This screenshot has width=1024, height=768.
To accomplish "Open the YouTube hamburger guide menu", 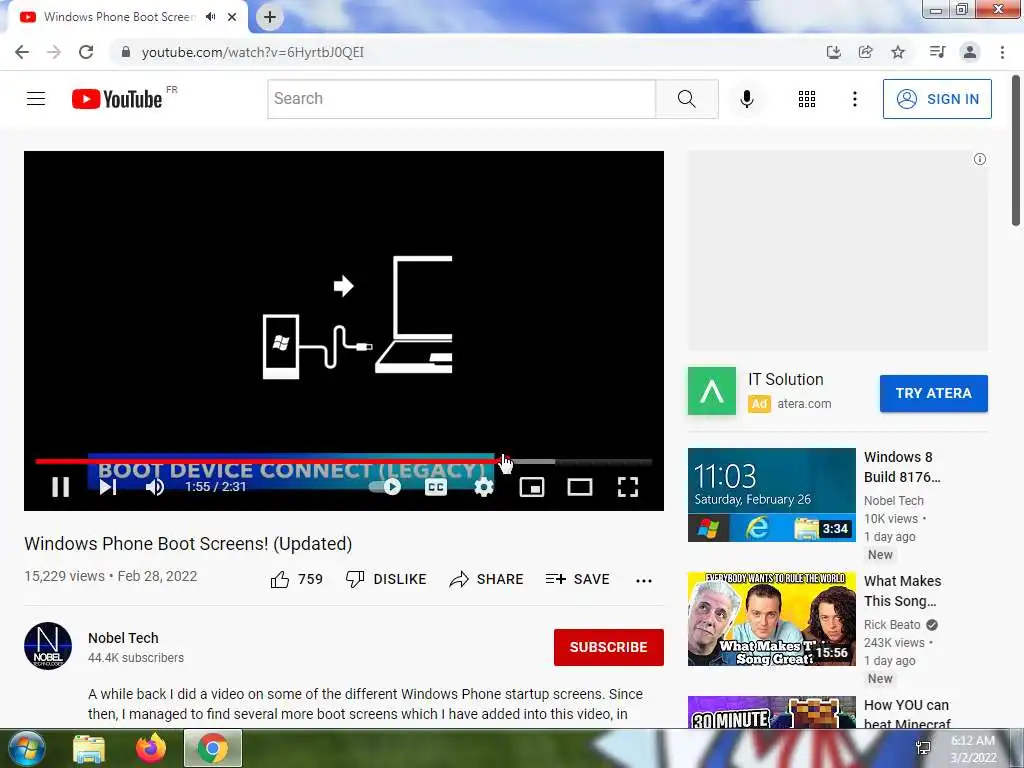I will tap(36, 99).
